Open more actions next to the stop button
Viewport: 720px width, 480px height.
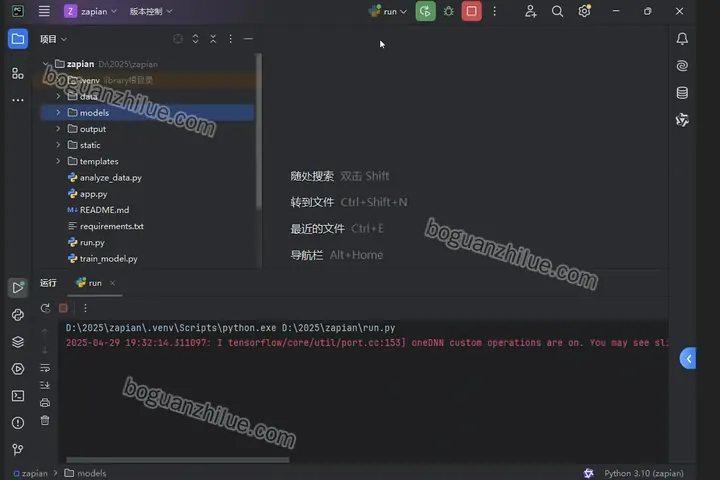coord(495,11)
